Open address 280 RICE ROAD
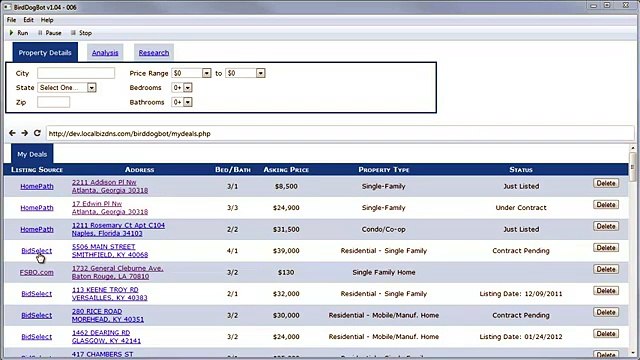The width and height of the screenshot is (640, 360). point(108,315)
